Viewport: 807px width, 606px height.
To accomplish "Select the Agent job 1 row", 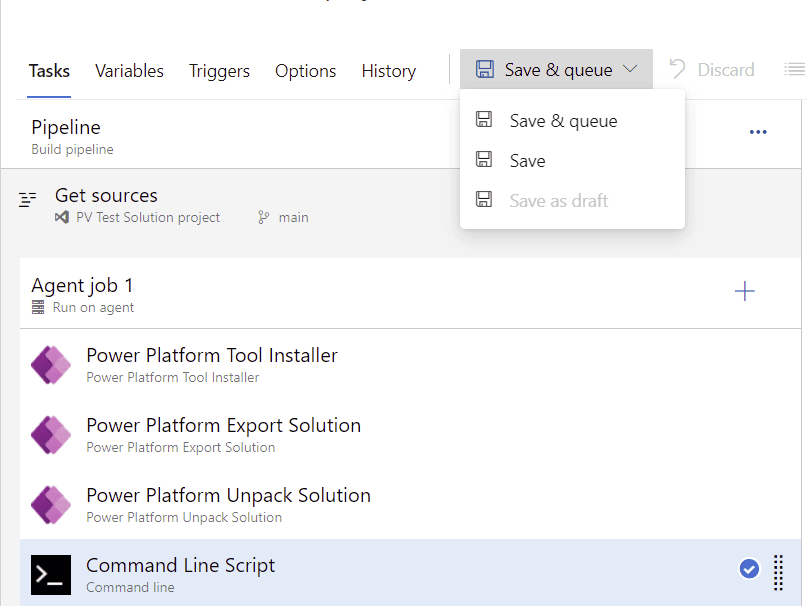I will coord(410,293).
